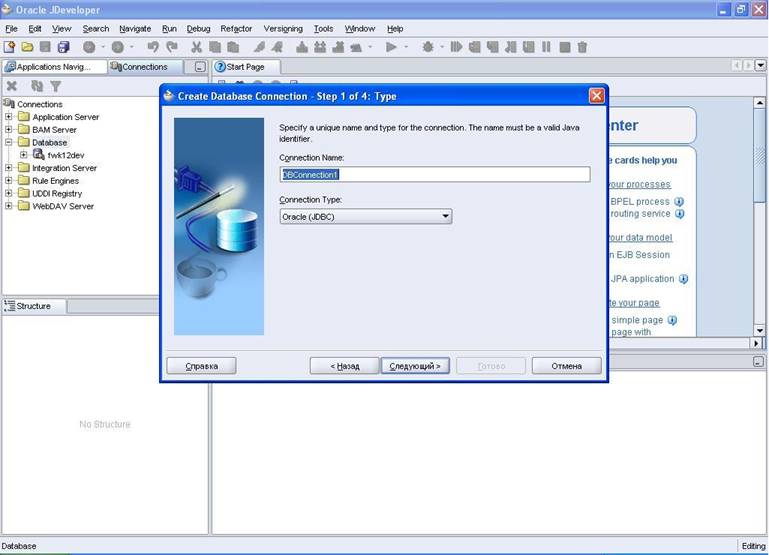
Task: Click the Connection Name input field
Action: point(435,174)
